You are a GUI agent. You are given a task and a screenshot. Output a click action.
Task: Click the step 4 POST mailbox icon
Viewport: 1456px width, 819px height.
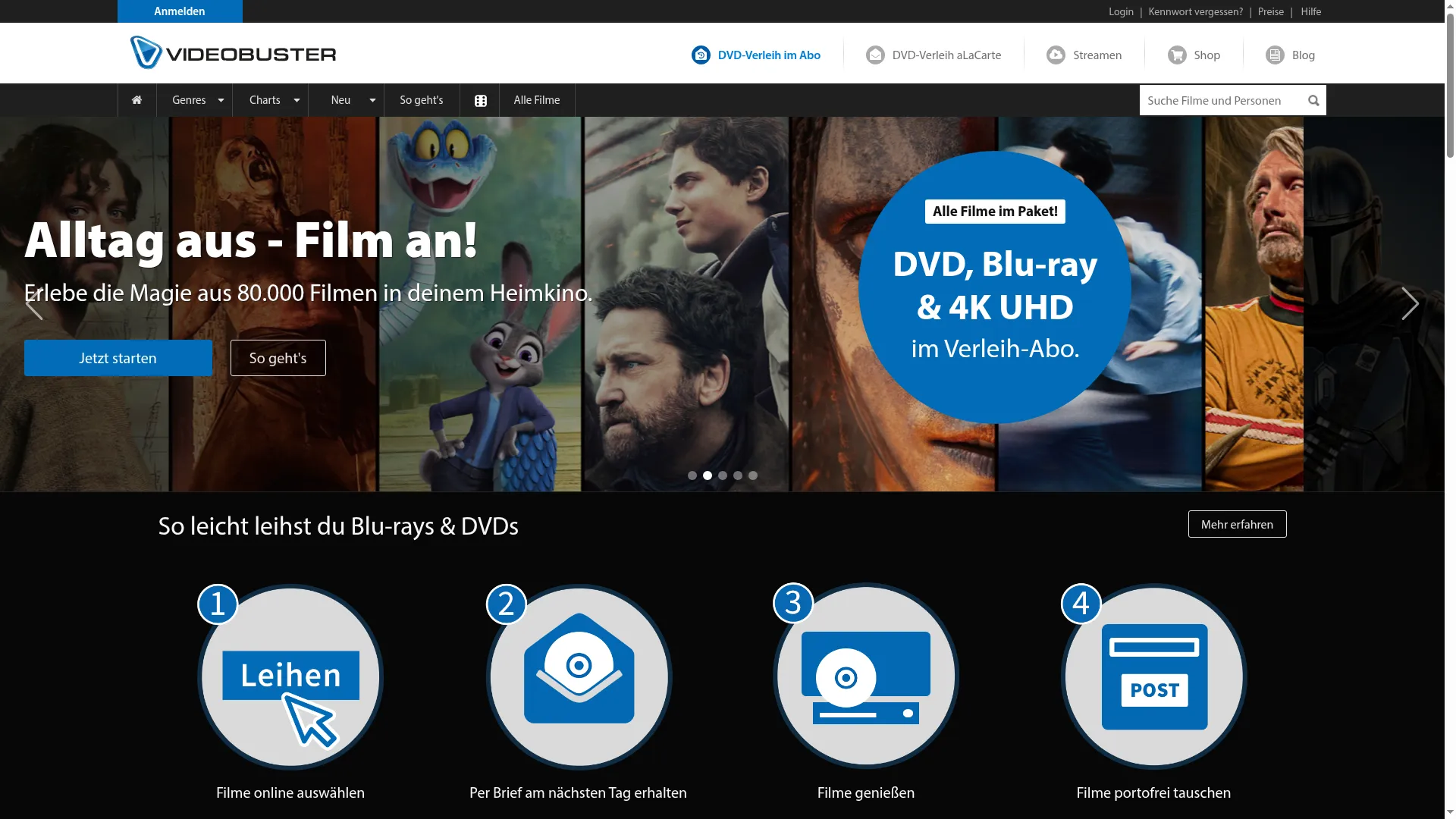tap(1154, 676)
